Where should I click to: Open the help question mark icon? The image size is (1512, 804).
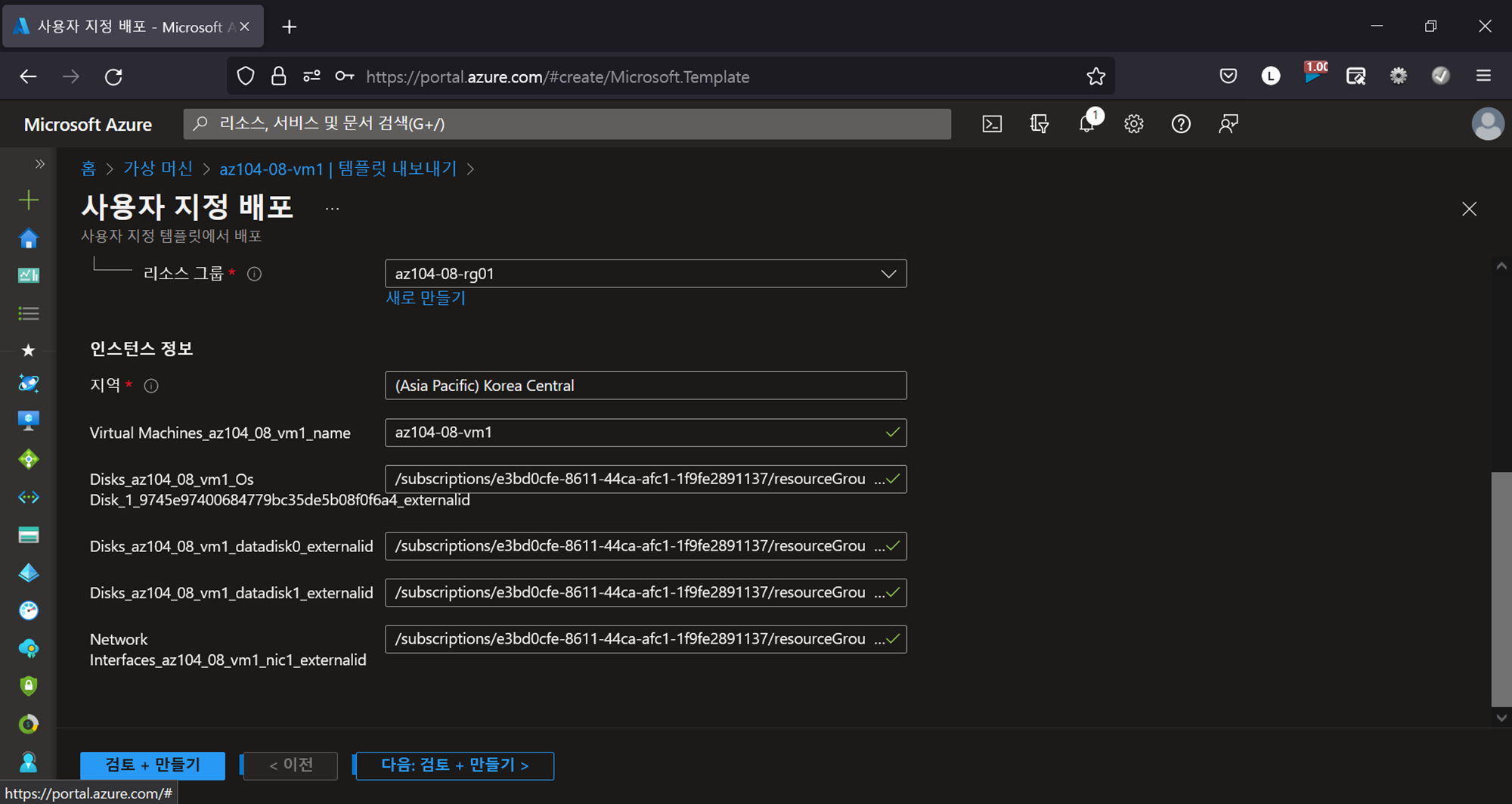1181,124
